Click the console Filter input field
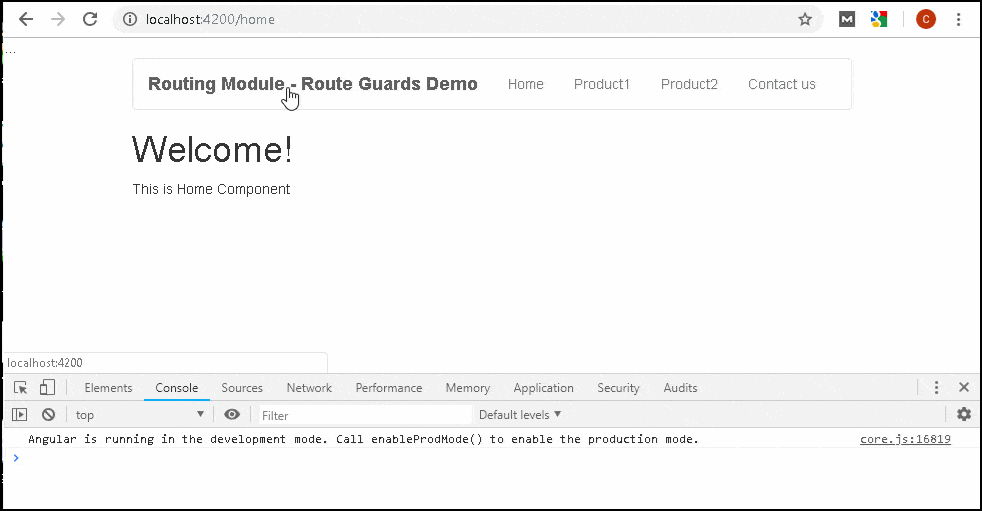The image size is (982, 511). (x=364, y=415)
